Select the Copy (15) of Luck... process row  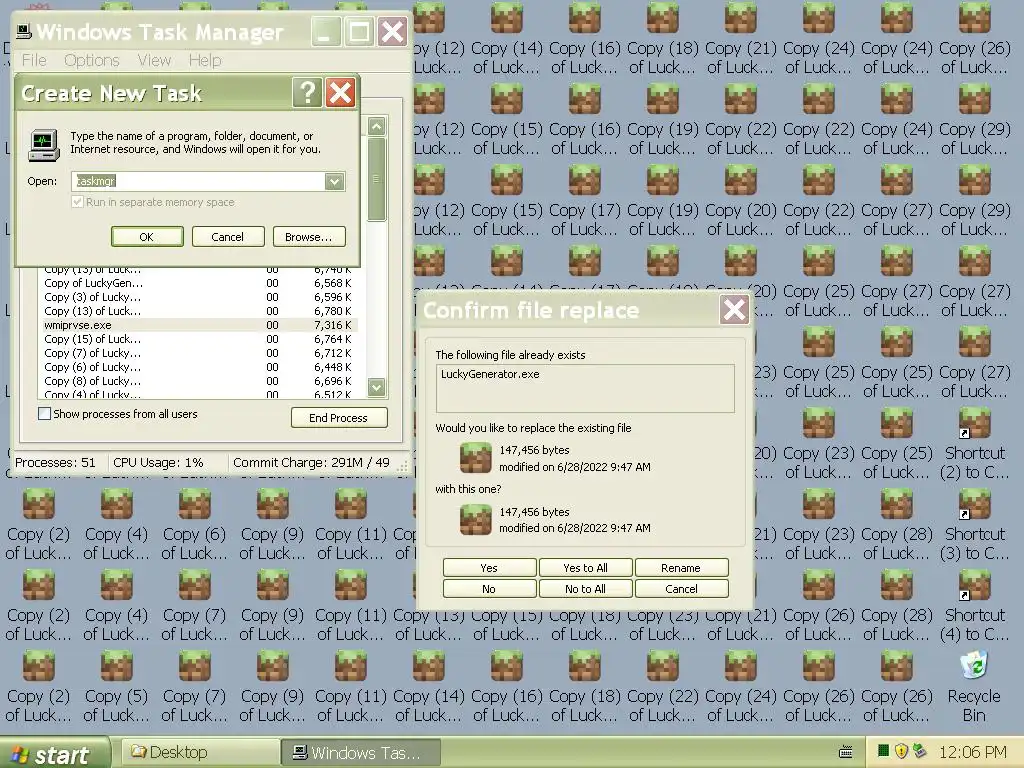click(199, 339)
